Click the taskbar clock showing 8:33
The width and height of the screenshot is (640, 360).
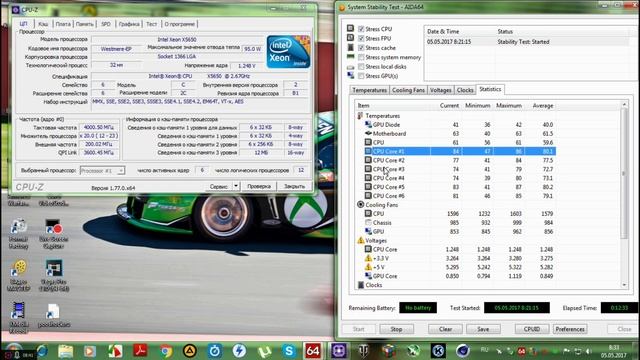pos(613,351)
